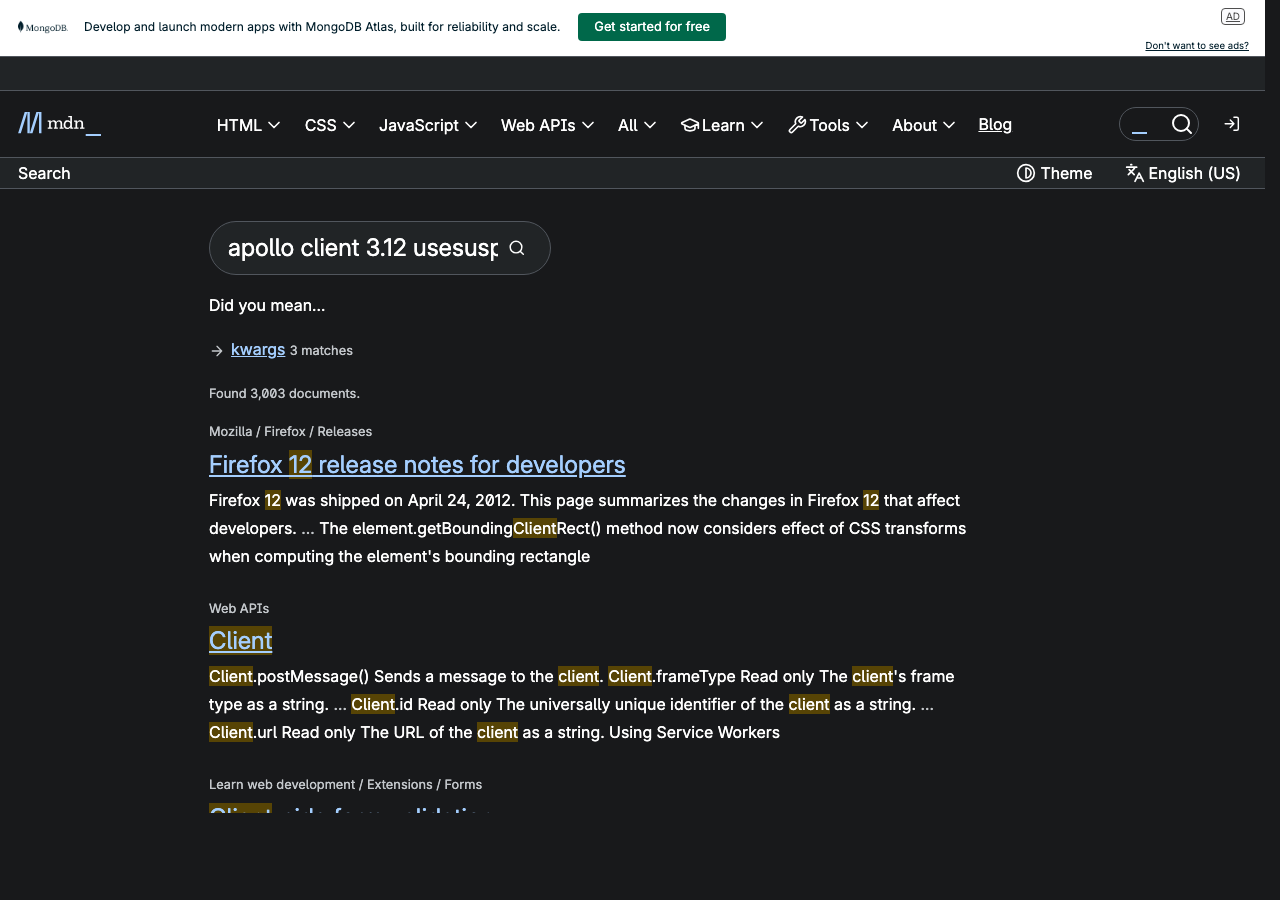Expand the CSS navigation dropdown

click(329, 125)
